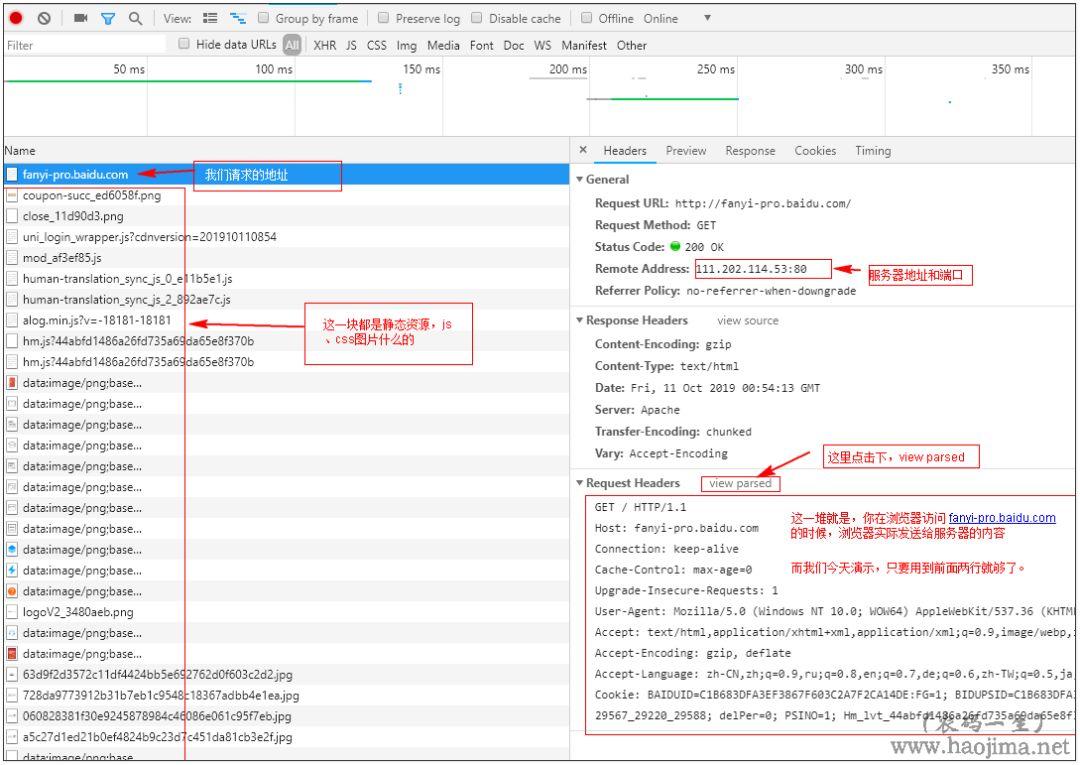Click the clear network log icon

(42, 17)
